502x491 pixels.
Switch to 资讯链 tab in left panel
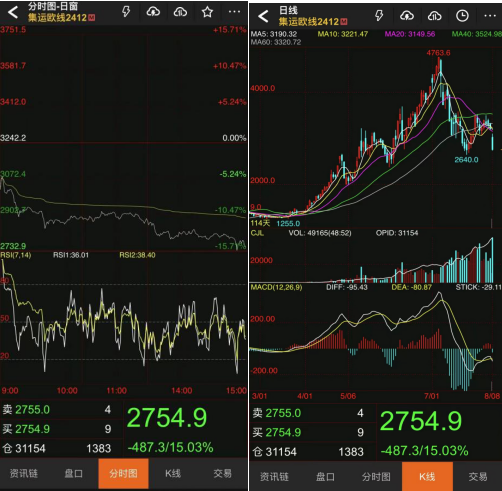pos(24,473)
